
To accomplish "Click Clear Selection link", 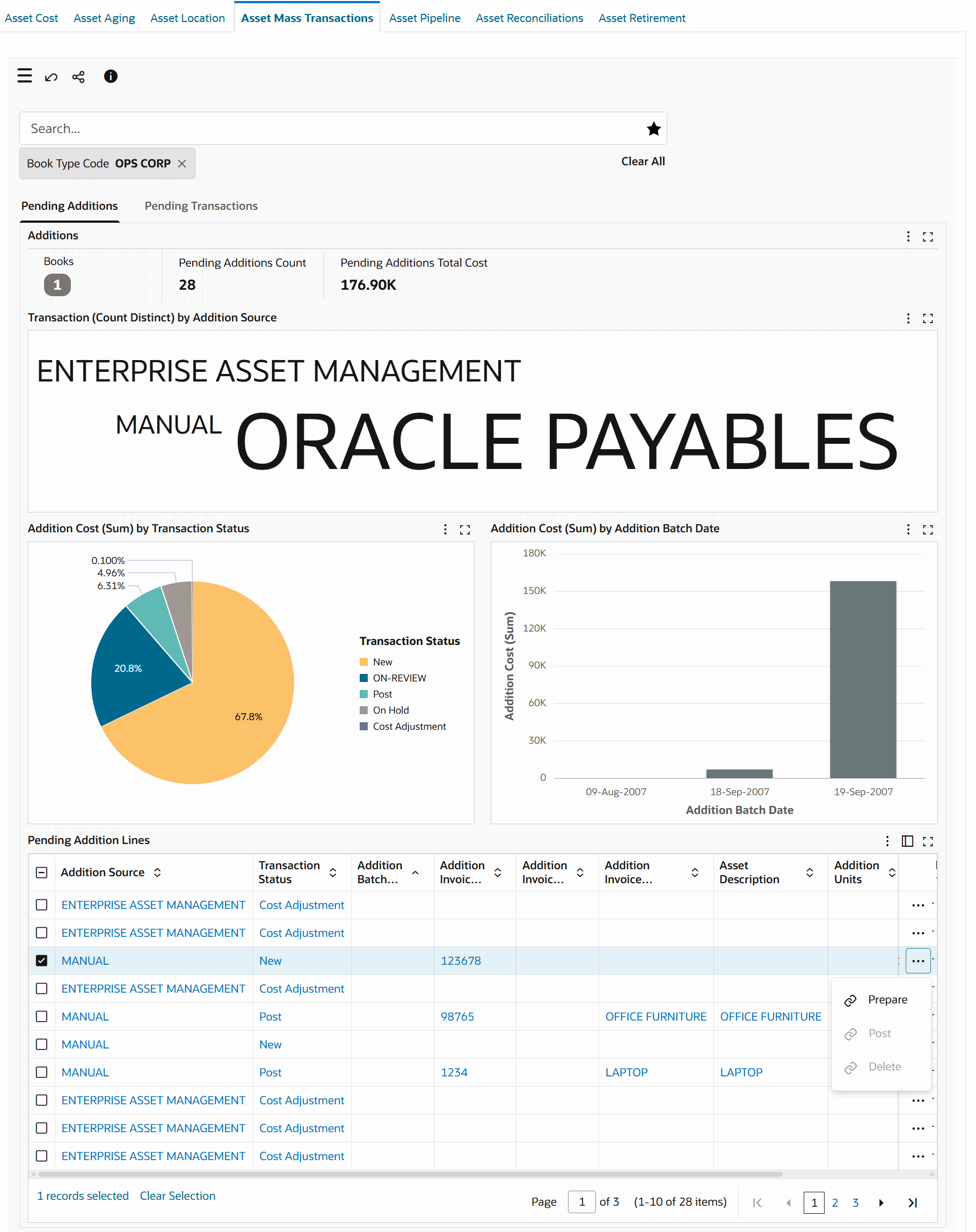I will (x=178, y=1197).
